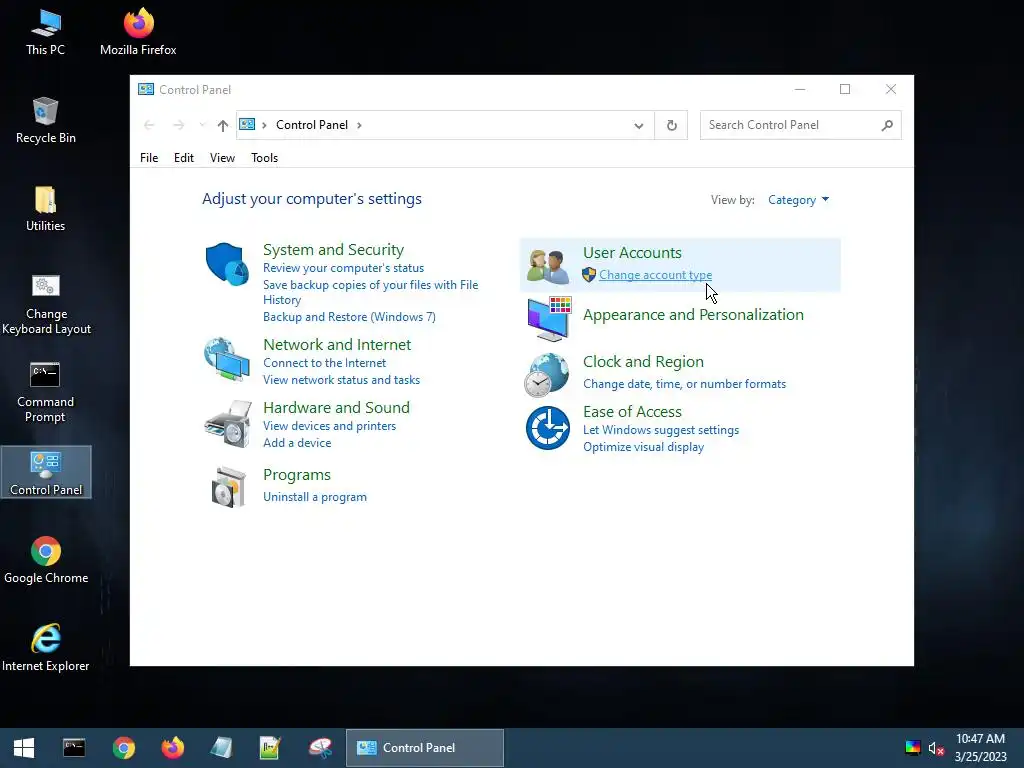This screenshot has height=768, width=1024.
Task: Open the Edit menu
Action: pyautogui.click(x=184, y=158)
